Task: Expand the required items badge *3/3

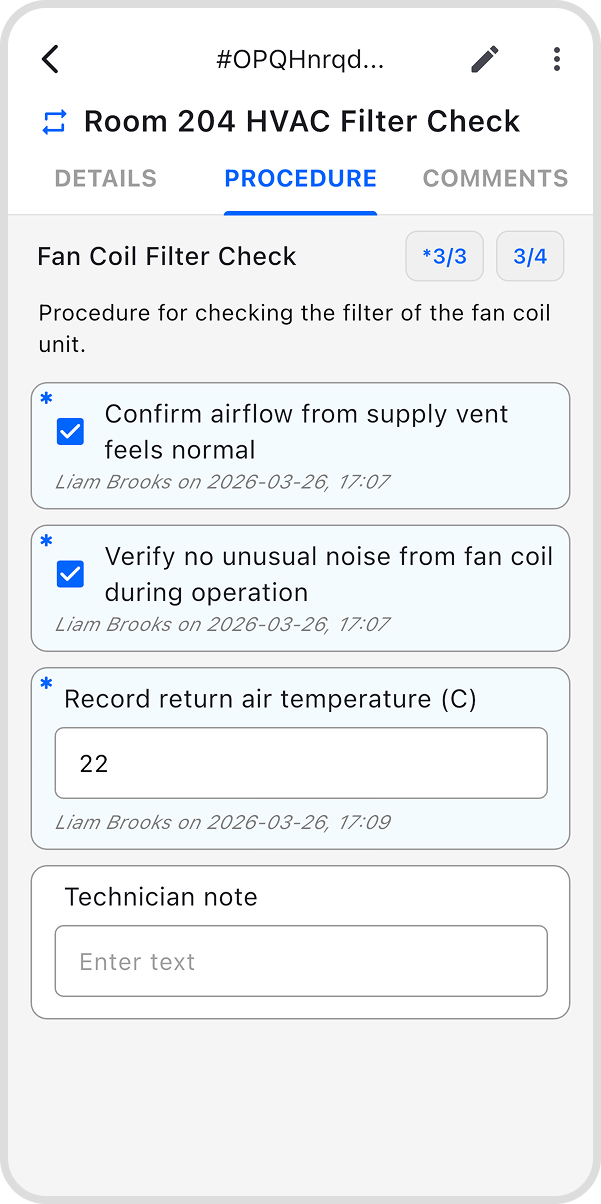Action: pos(444,256)
